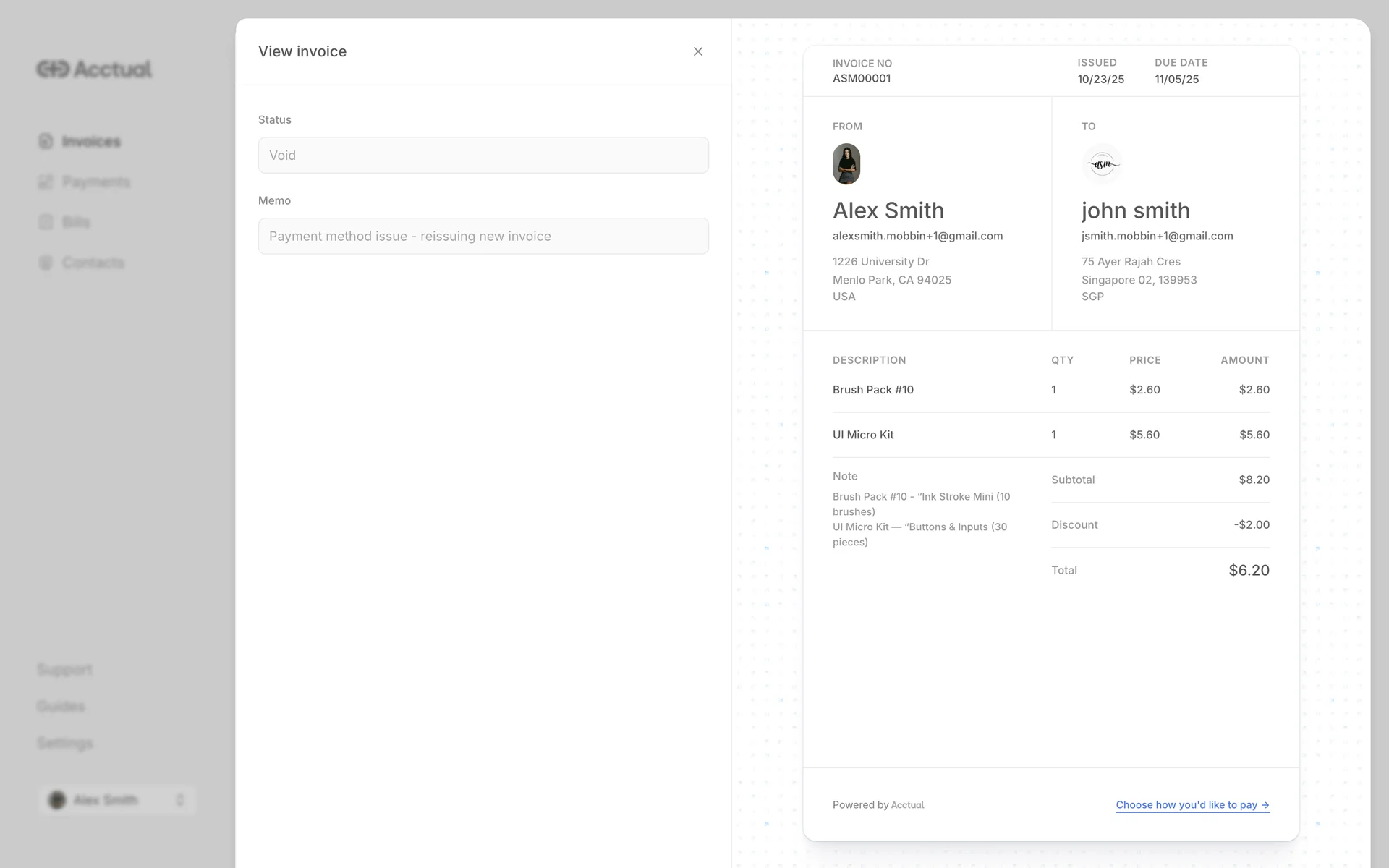
Task: Click the Bills sidebar icon
Action: [x=46, y=222]
